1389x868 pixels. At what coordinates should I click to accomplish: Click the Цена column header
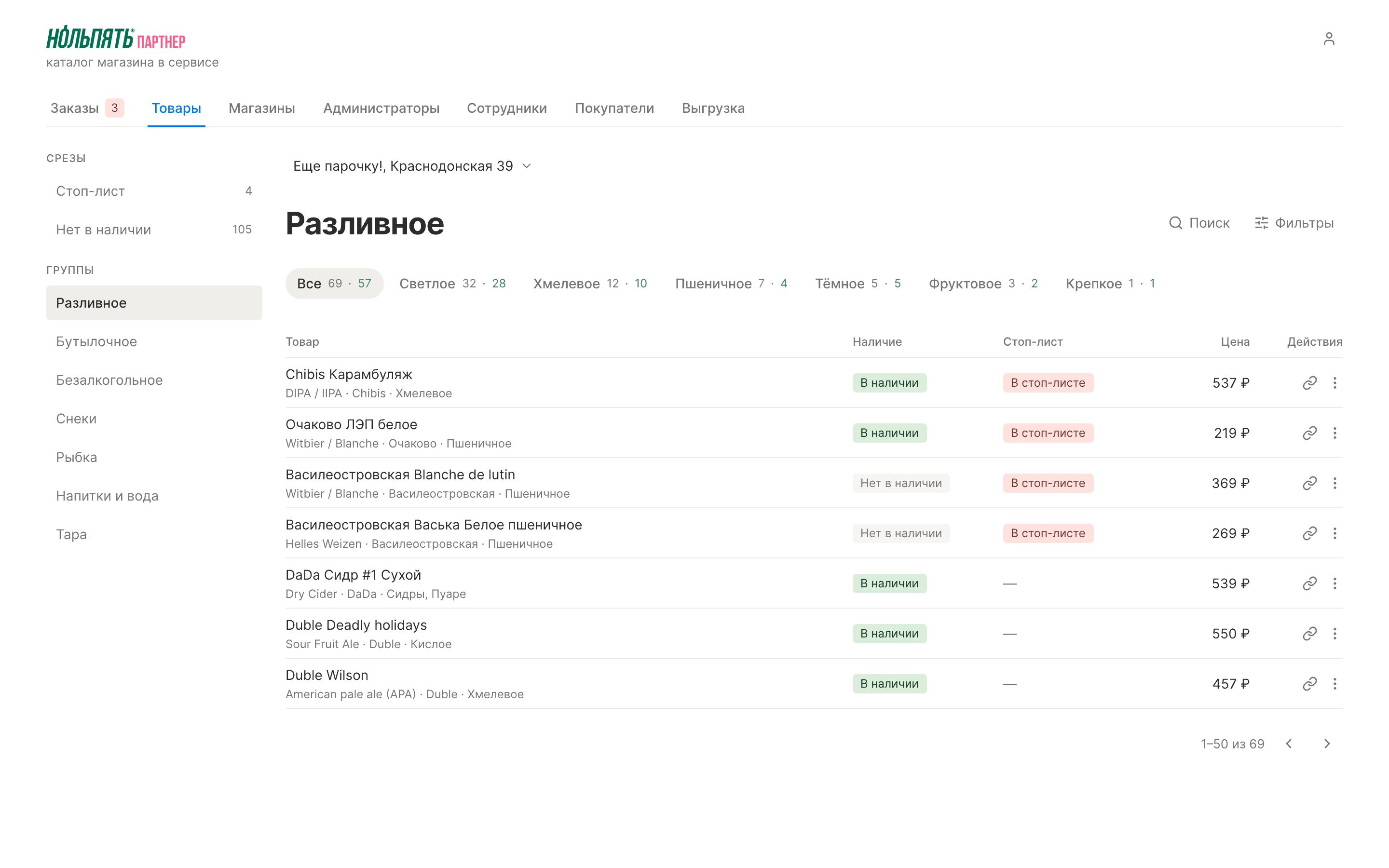(x=1235, y=342)
